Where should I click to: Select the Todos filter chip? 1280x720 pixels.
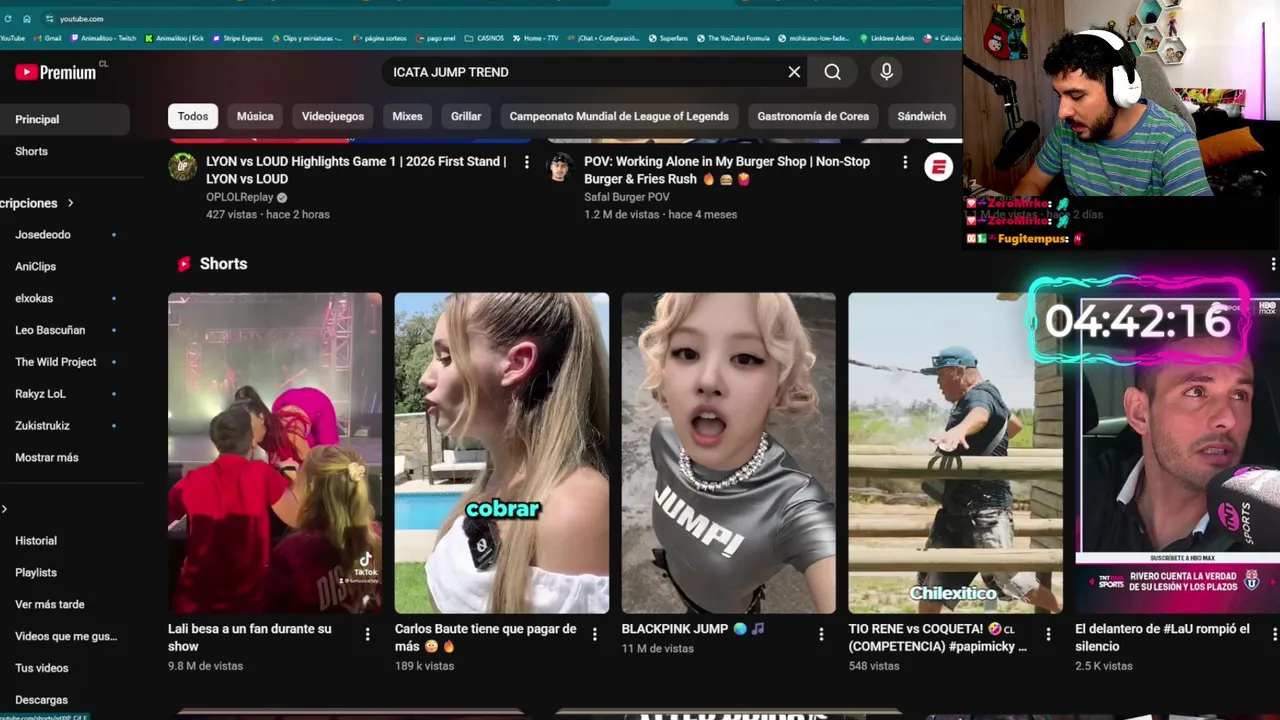193,116
